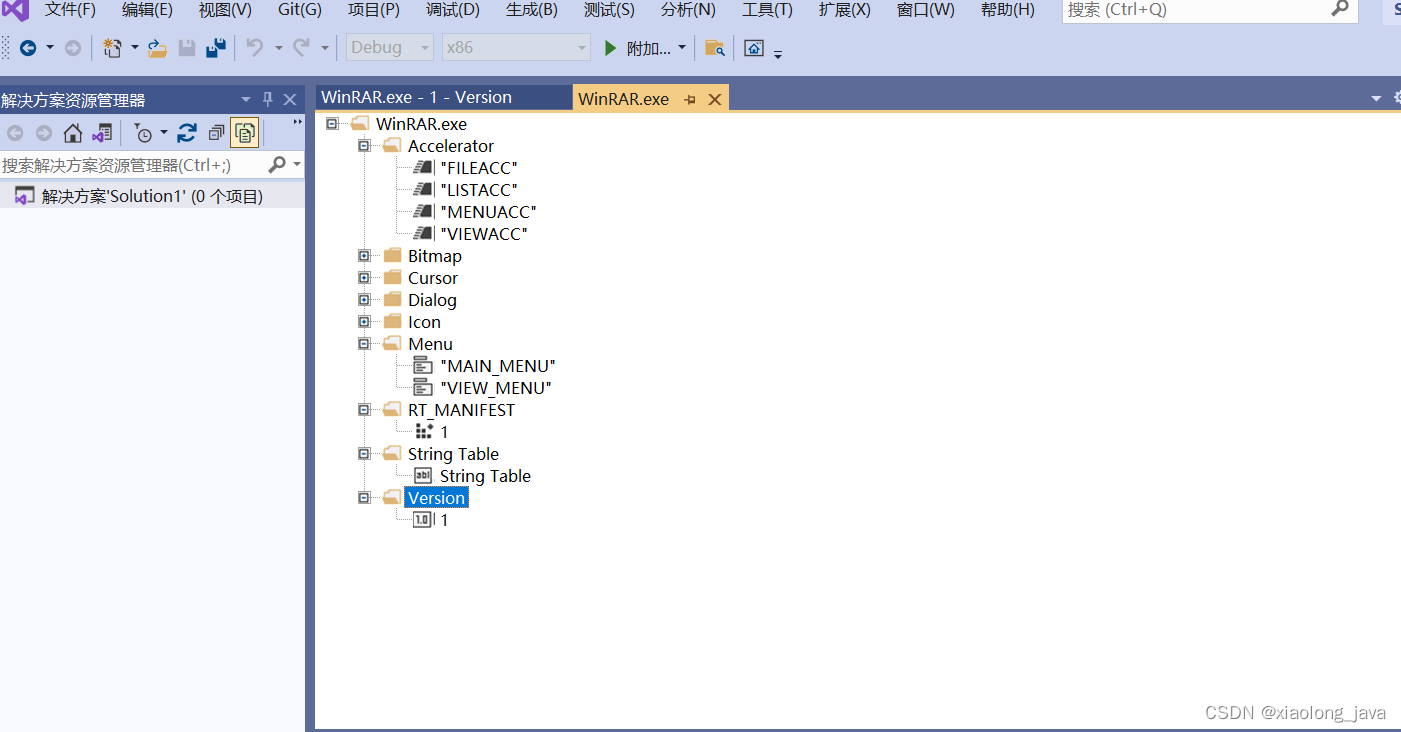Open the 文件(F) menu

coord(70,10)
